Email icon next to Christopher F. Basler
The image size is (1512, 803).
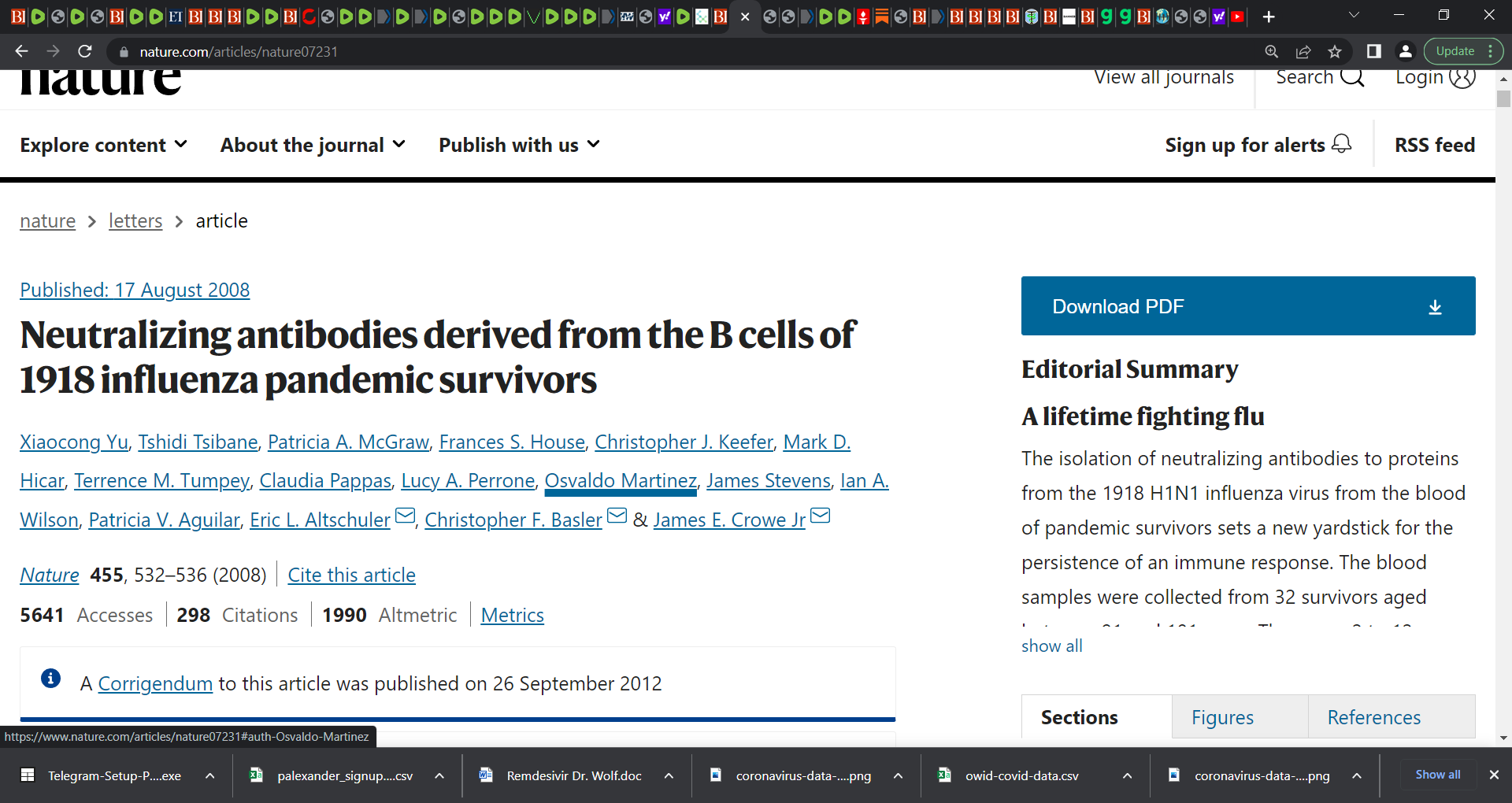point(617,516)
